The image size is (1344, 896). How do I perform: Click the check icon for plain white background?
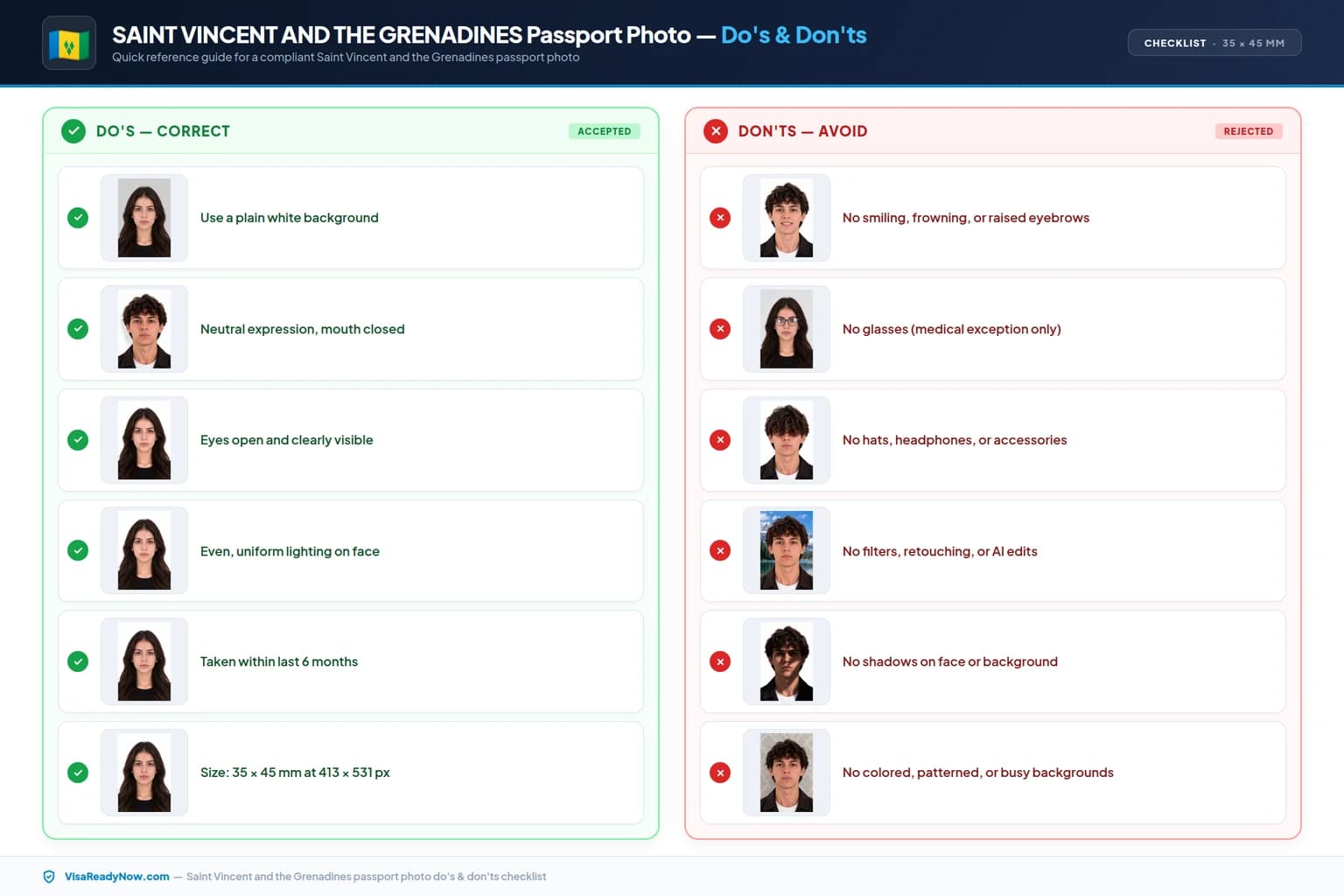coord(78,218)
